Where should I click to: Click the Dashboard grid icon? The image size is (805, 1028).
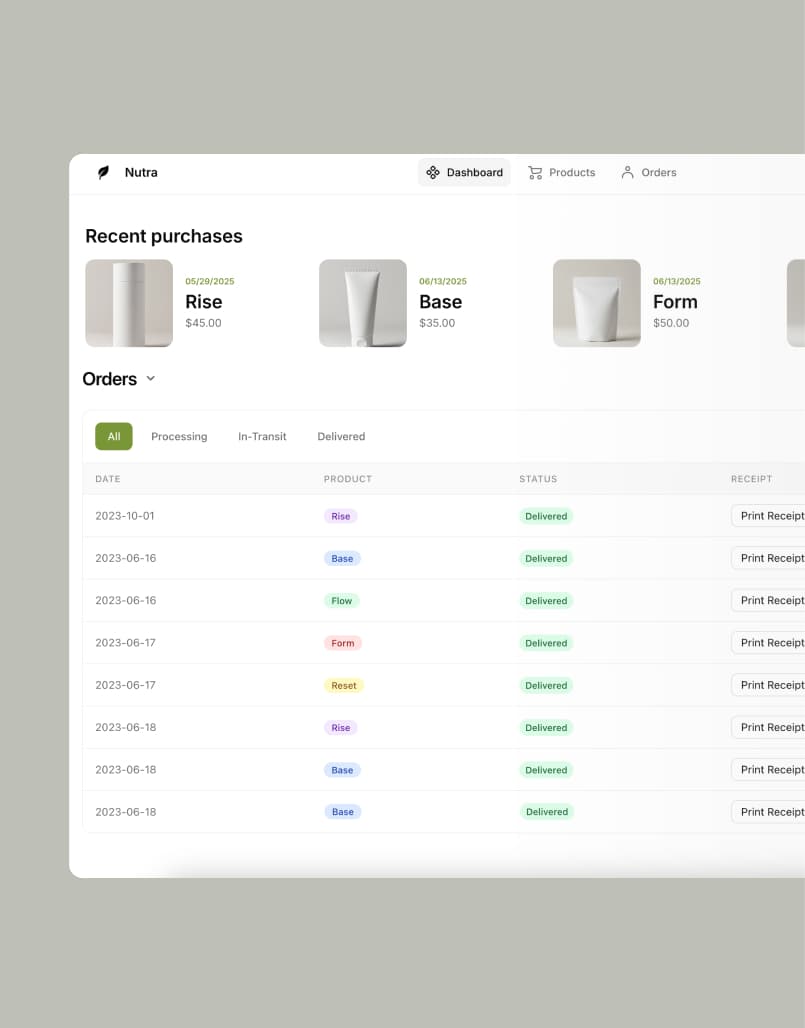tap(433, 172)
